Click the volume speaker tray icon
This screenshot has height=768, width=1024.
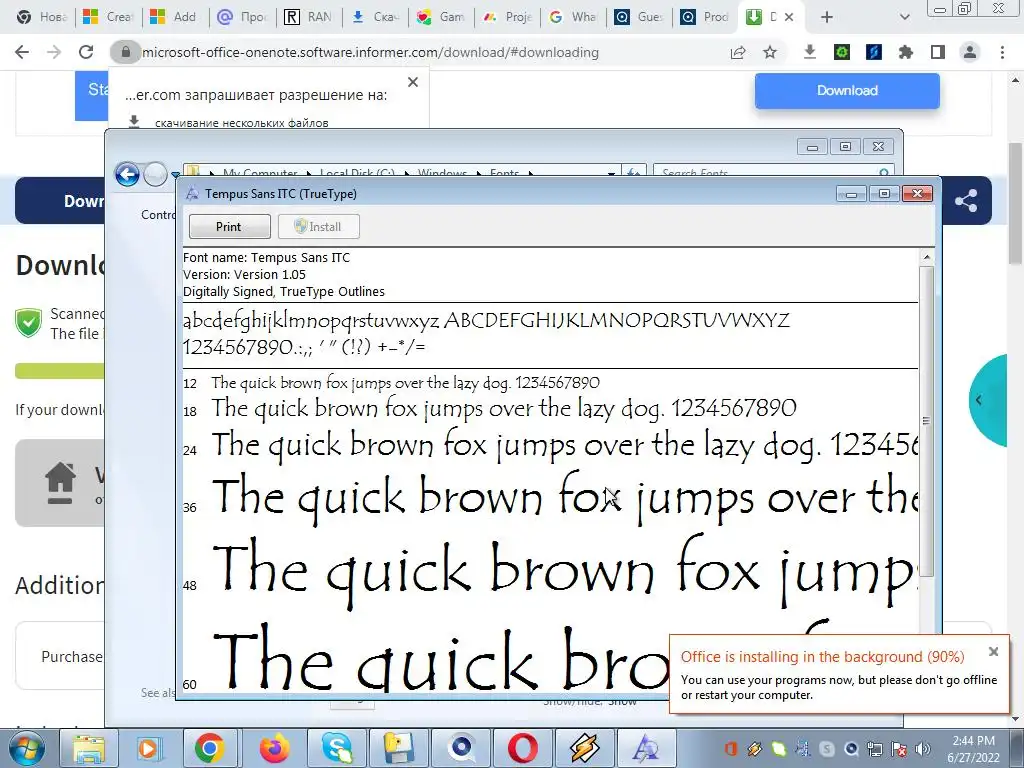[923, 749]
